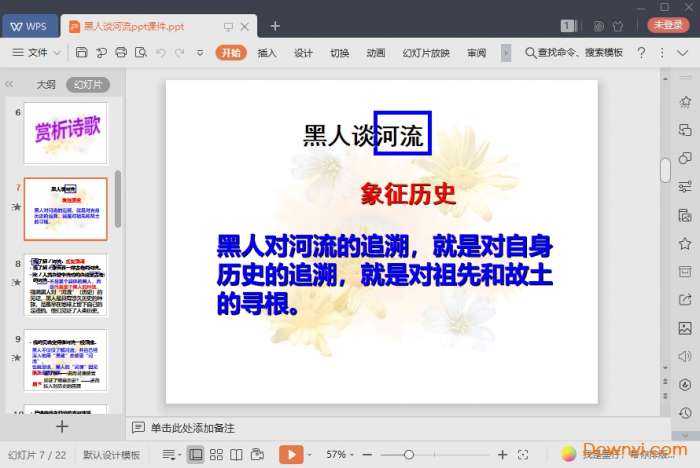
Task: Click the main editor vertical scrollbar handle
Action: click(665, 170)
